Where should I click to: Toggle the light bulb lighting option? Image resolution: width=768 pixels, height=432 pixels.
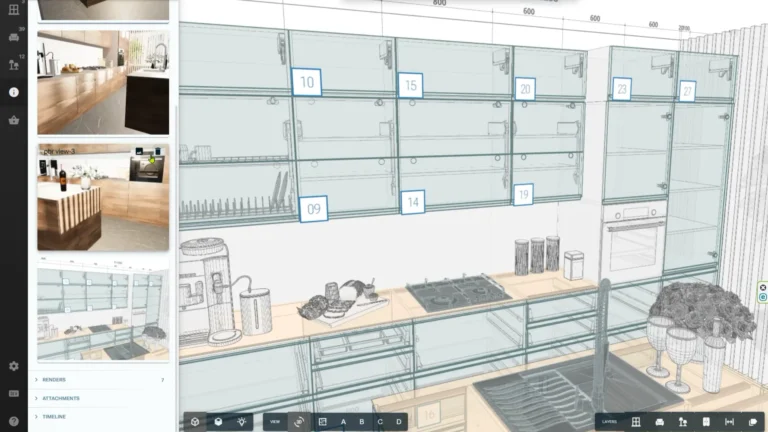coord(241,422)
